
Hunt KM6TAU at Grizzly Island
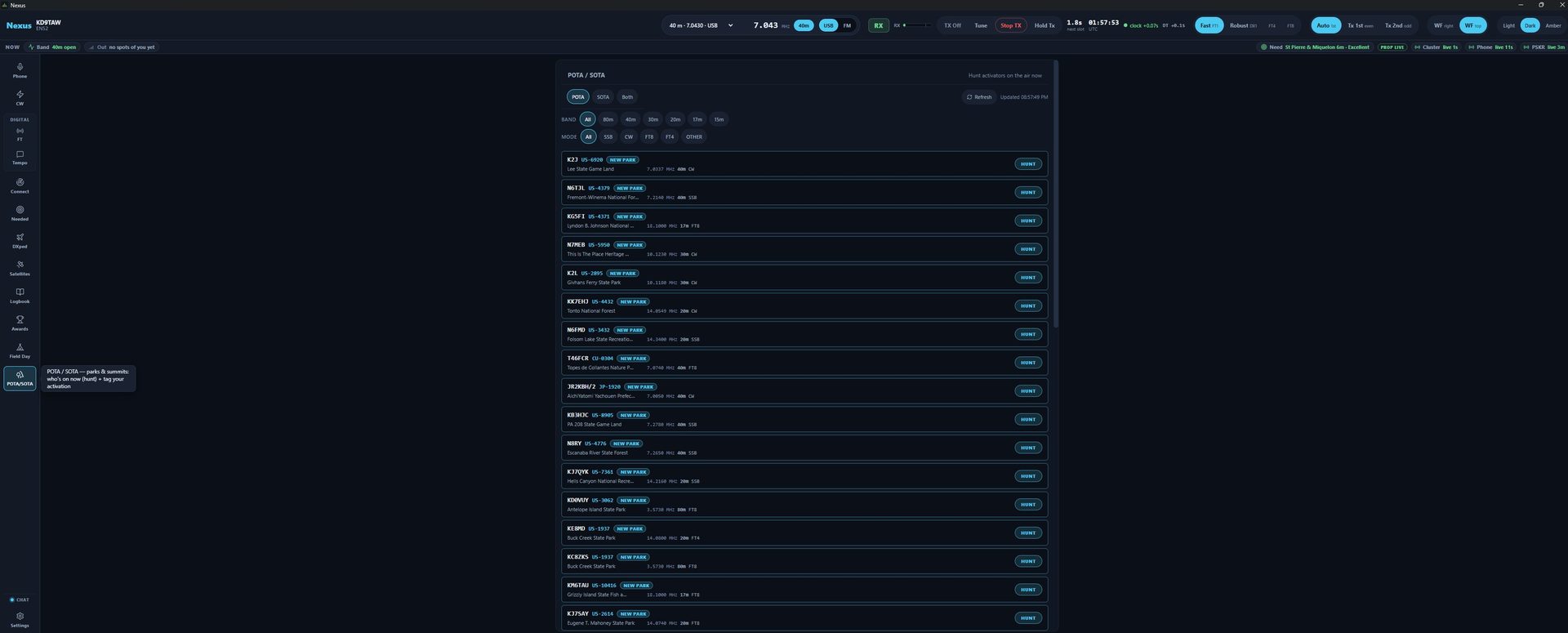point(1028,590)
